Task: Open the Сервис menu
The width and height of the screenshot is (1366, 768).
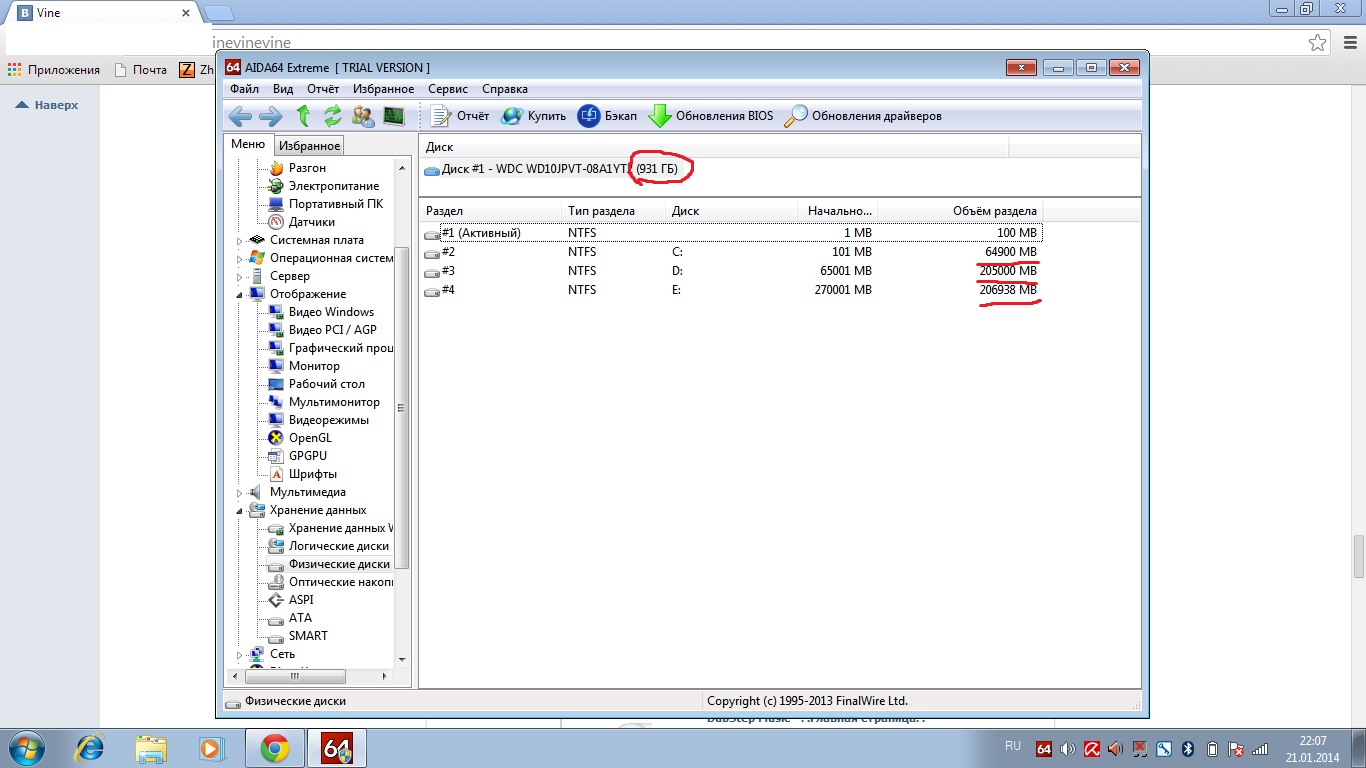Action: click(x=448, y=89)
